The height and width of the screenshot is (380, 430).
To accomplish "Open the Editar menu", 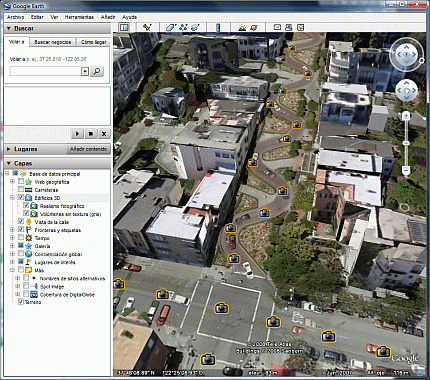I will pos(37,17).
